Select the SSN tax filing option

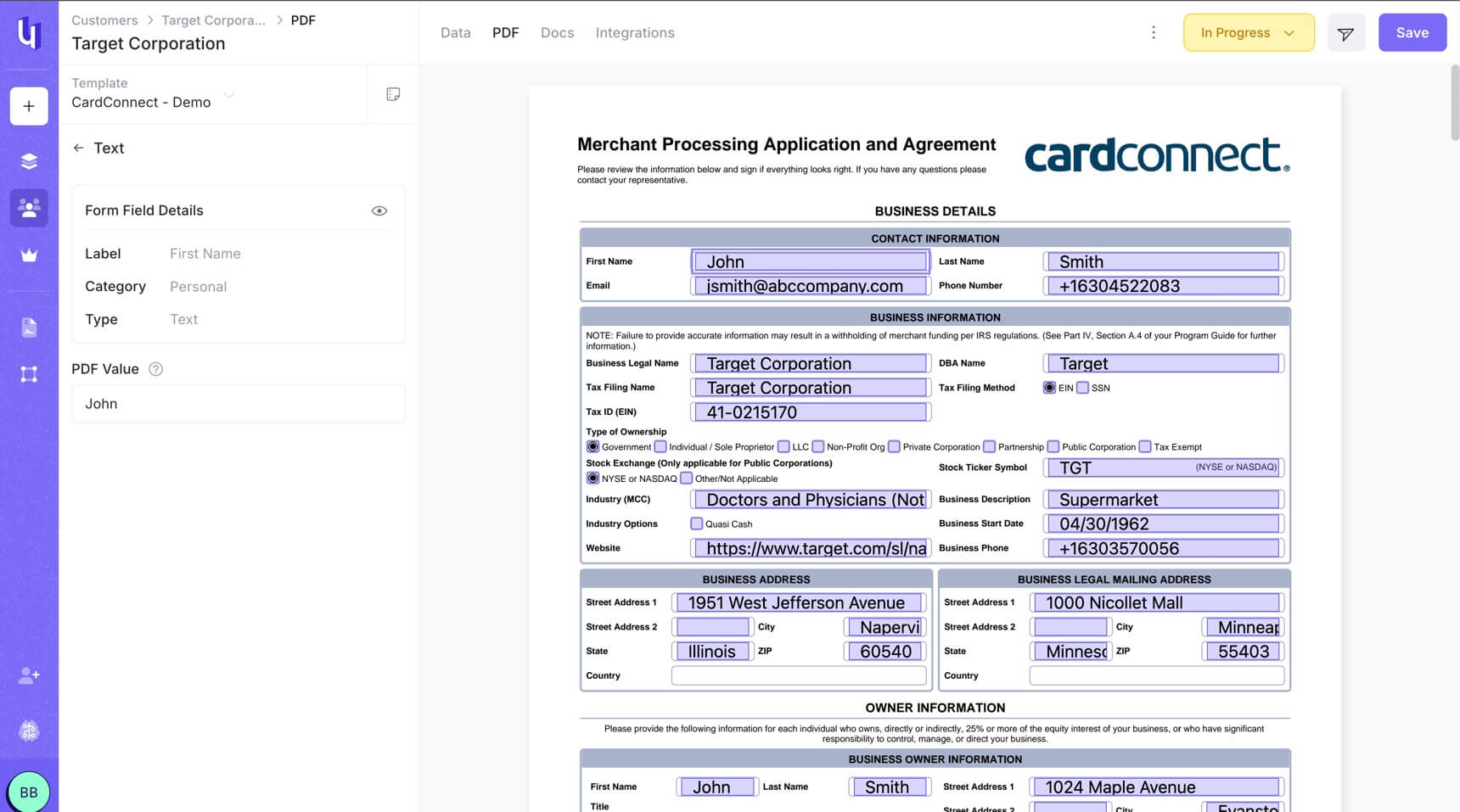(x=1082, y=388)
